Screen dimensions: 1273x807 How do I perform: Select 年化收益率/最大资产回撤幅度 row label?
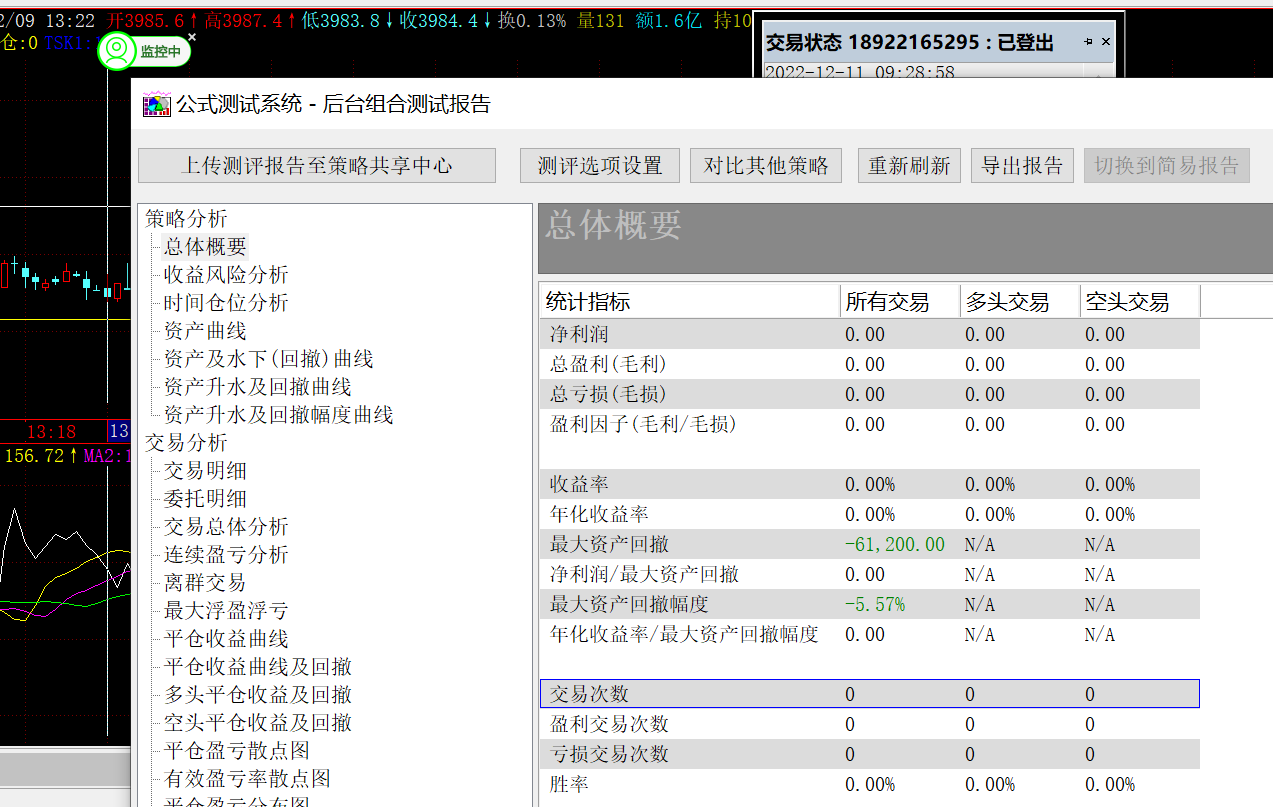coord(684,634)
